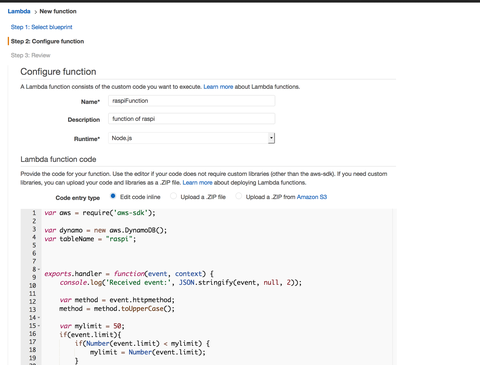Click the console.log 'Received event:' line
Image resolution: width=480 pixels, height=365 pixels.
pos(180,283)
